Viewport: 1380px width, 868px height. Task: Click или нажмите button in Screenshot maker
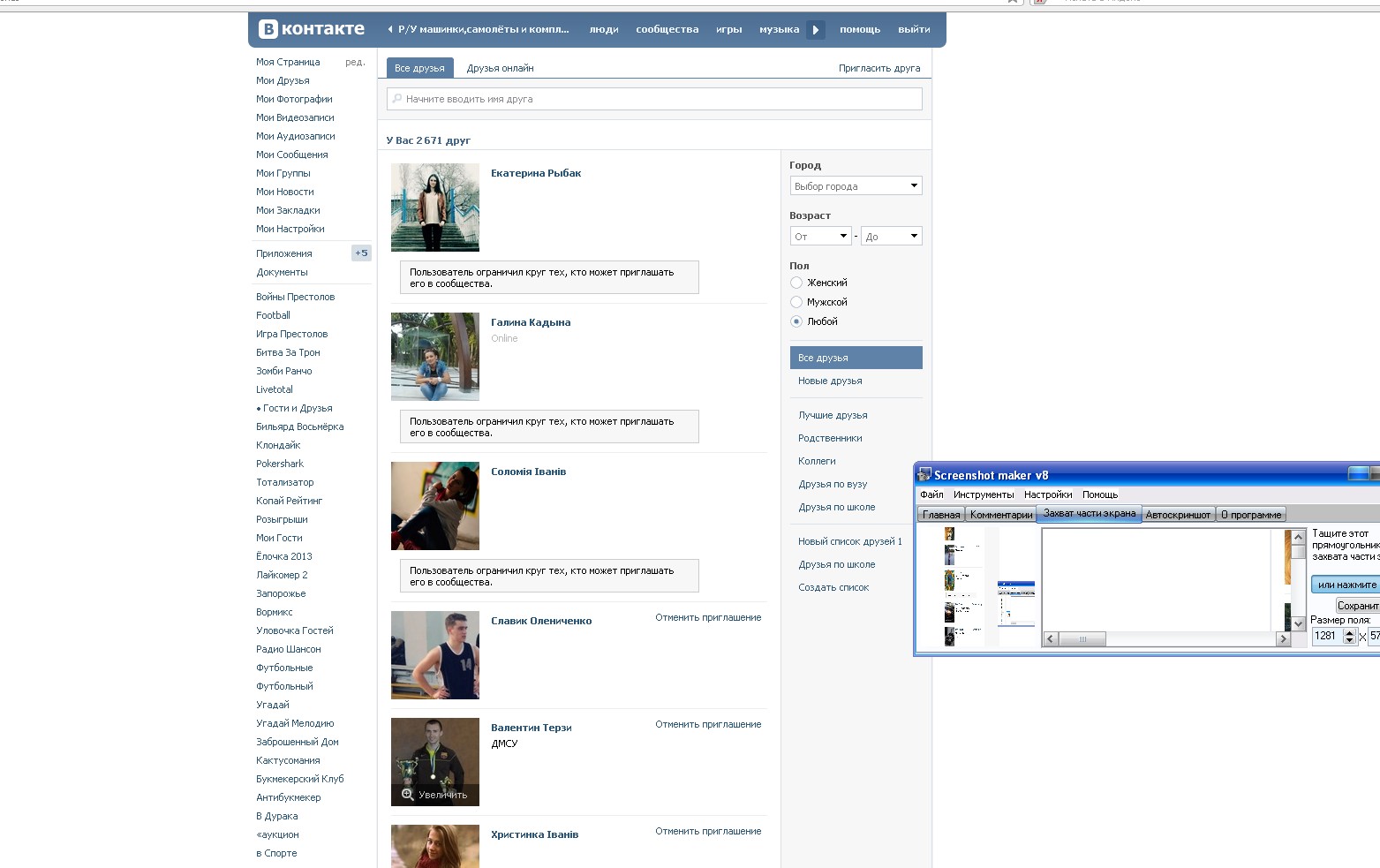(1346, 585)
